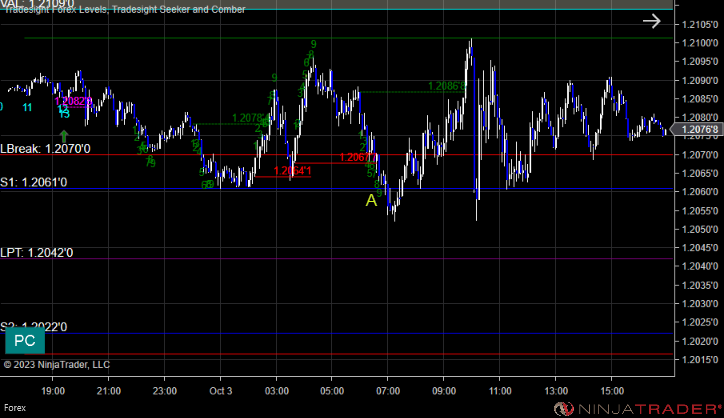The width and height of the screenshot is (724, 418).
Task: Click the 1.2050'0 price axis label
Action: [x=700, y=229]
